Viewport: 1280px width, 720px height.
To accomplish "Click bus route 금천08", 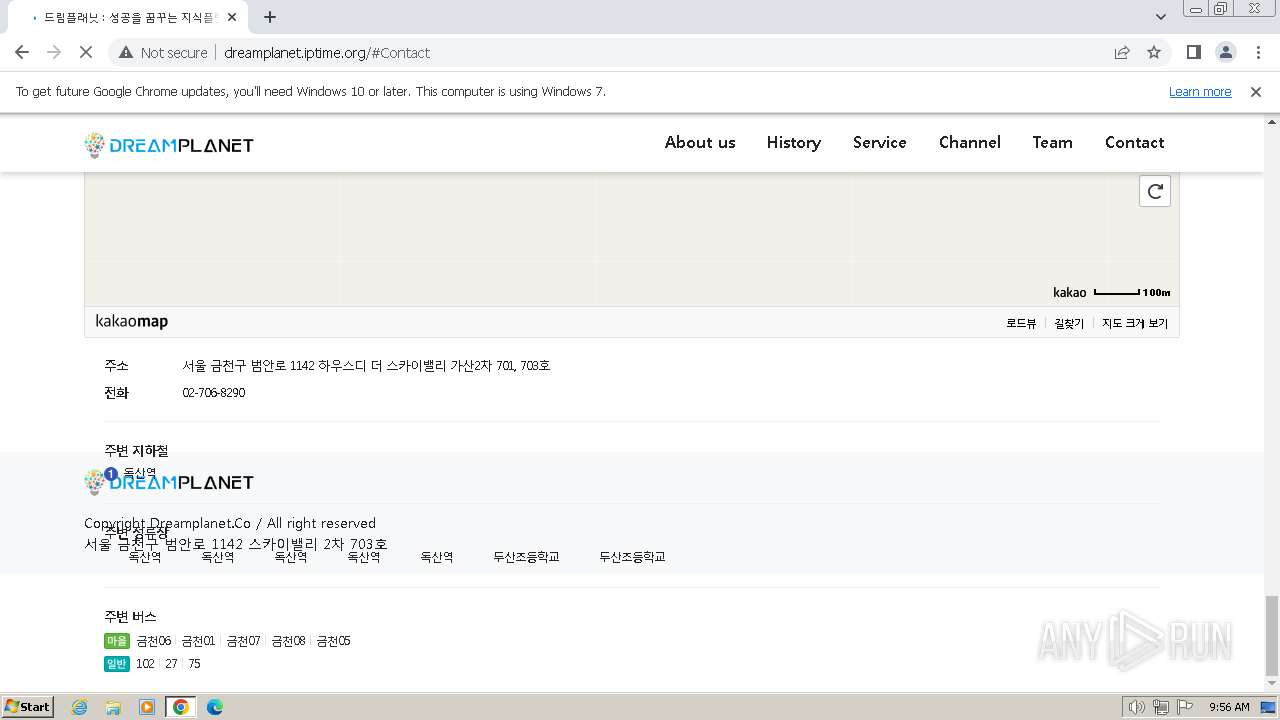I will point(288,640).
